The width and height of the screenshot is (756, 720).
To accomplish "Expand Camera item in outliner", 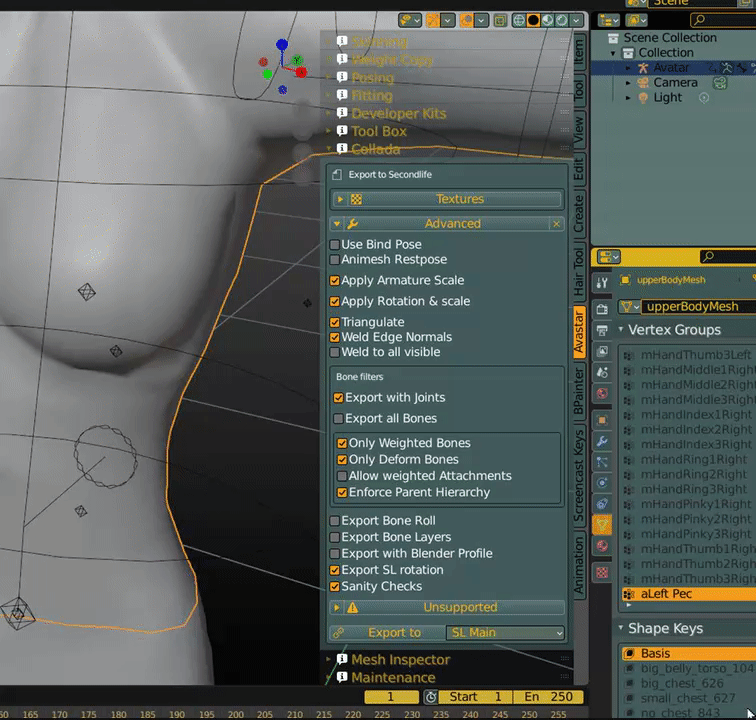I will point(628,83).
